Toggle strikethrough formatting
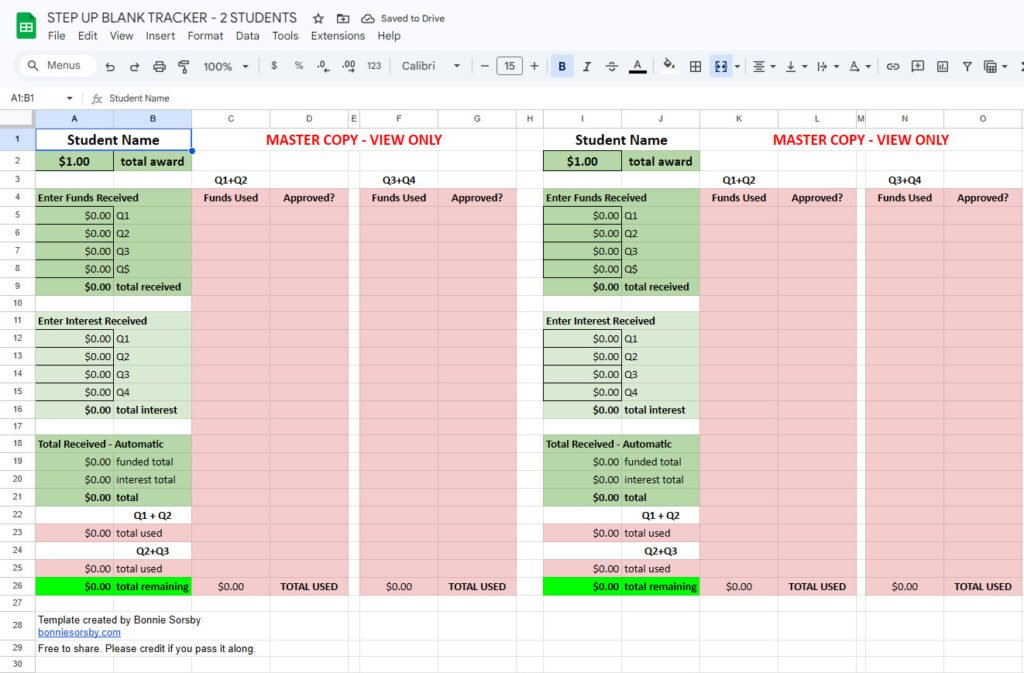Screen dimensions: 1024x673 point(613,66)
